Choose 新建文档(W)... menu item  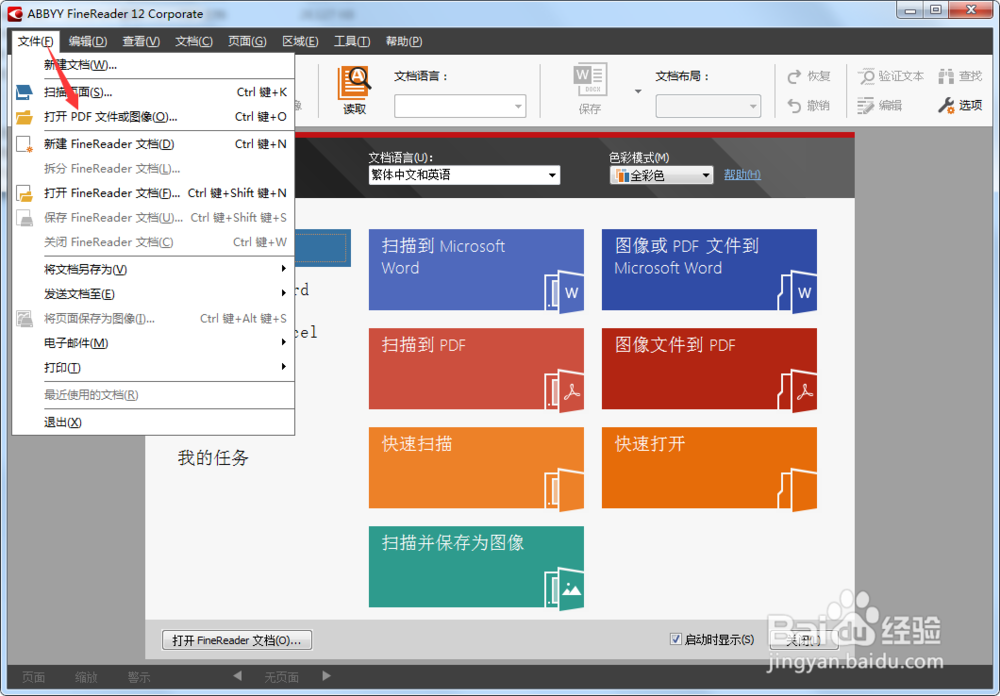coord(153,64)
